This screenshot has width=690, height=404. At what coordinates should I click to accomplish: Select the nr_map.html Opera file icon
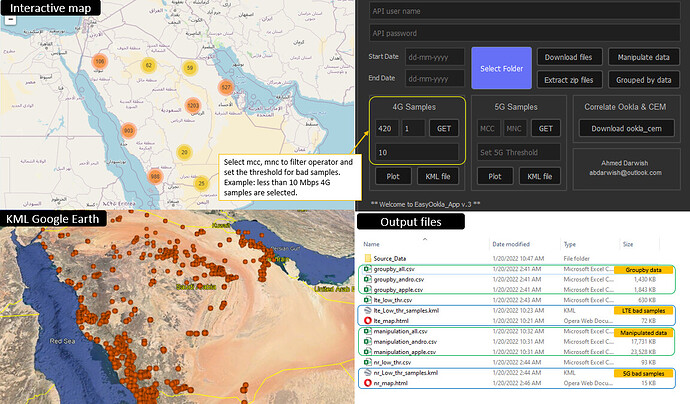click(x=368, y=383)
